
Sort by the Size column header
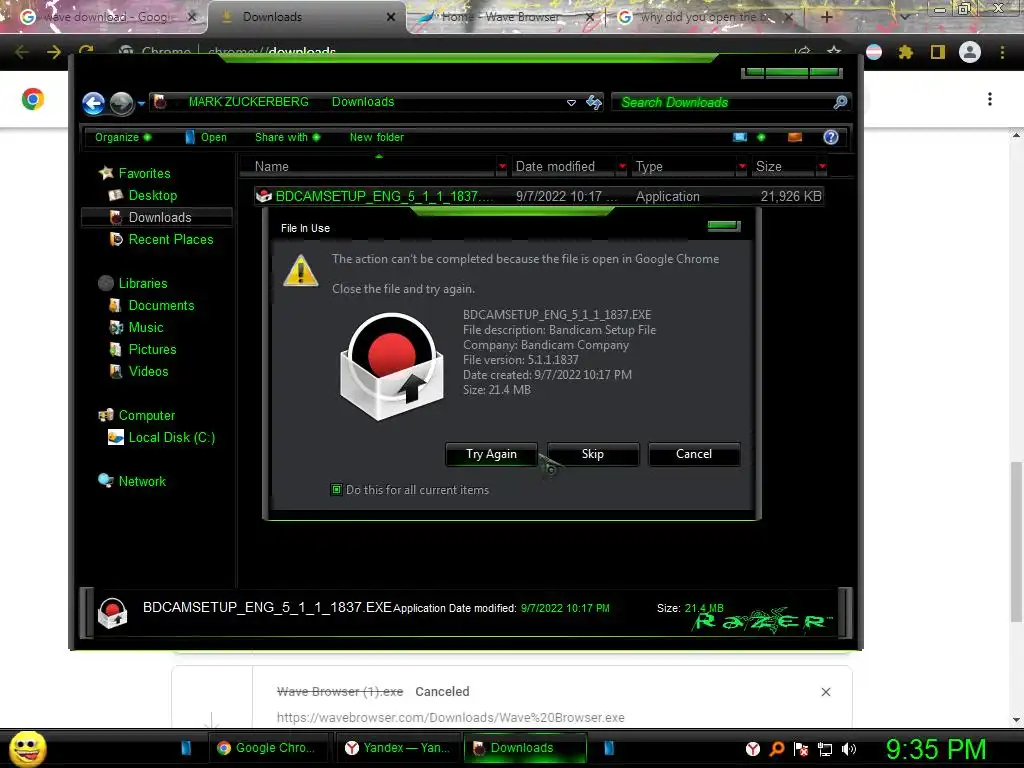point(784,167)
